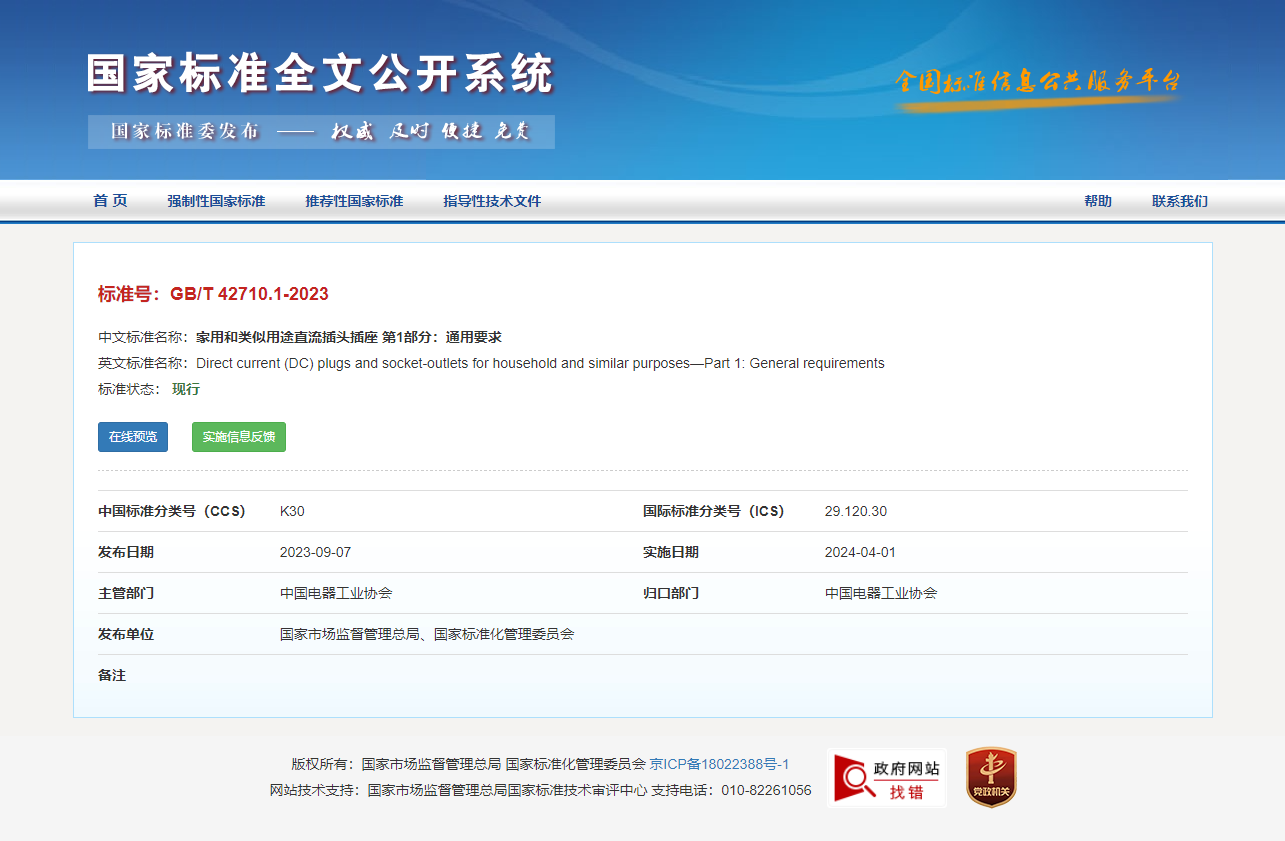Click the English standard name text
Viewport: 1285px width, 841px height.
point(540,363)
